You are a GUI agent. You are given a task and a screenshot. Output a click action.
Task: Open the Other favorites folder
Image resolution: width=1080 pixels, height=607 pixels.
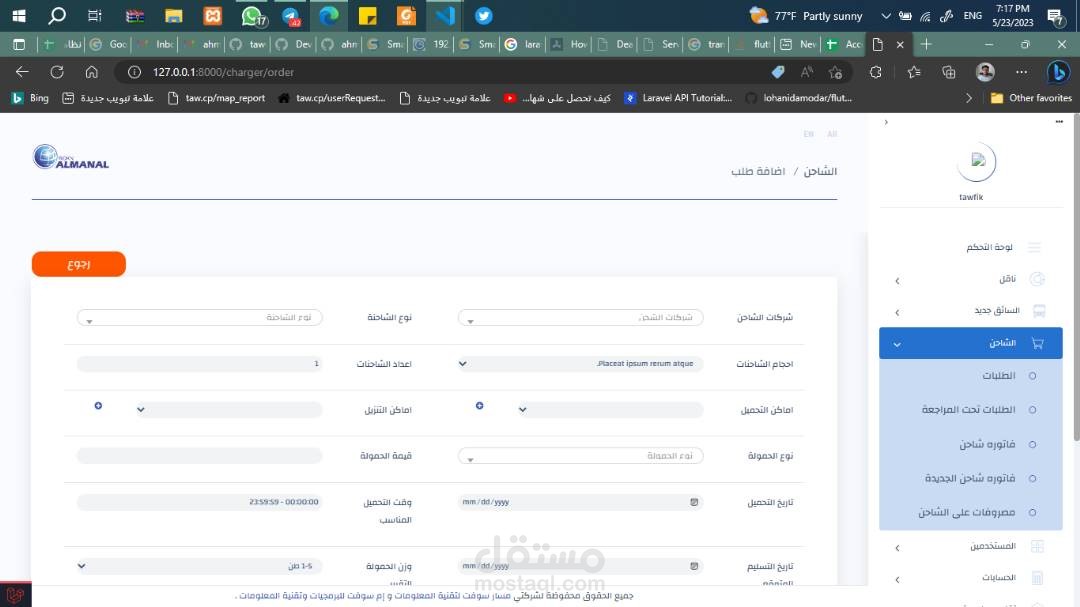pyautogui.click(x=1031, y=98)
